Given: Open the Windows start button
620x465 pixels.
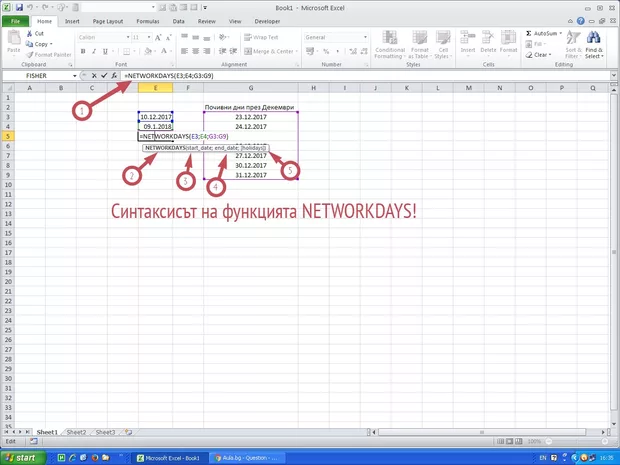Looking at the screenshot, I should 23,458.
